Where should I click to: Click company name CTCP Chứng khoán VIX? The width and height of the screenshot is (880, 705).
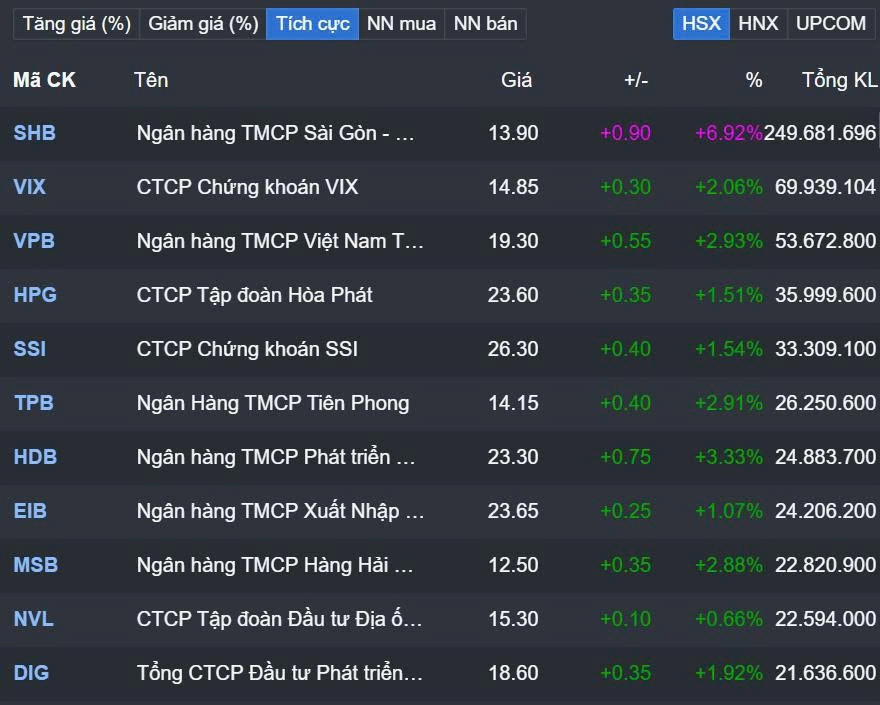tap(248, 187)
